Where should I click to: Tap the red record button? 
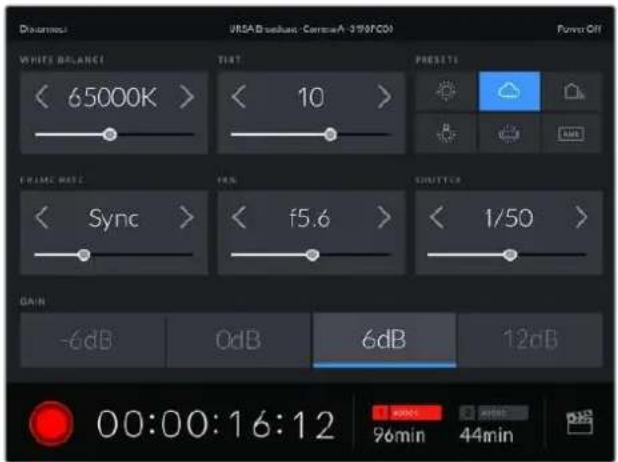pos(51,423)
